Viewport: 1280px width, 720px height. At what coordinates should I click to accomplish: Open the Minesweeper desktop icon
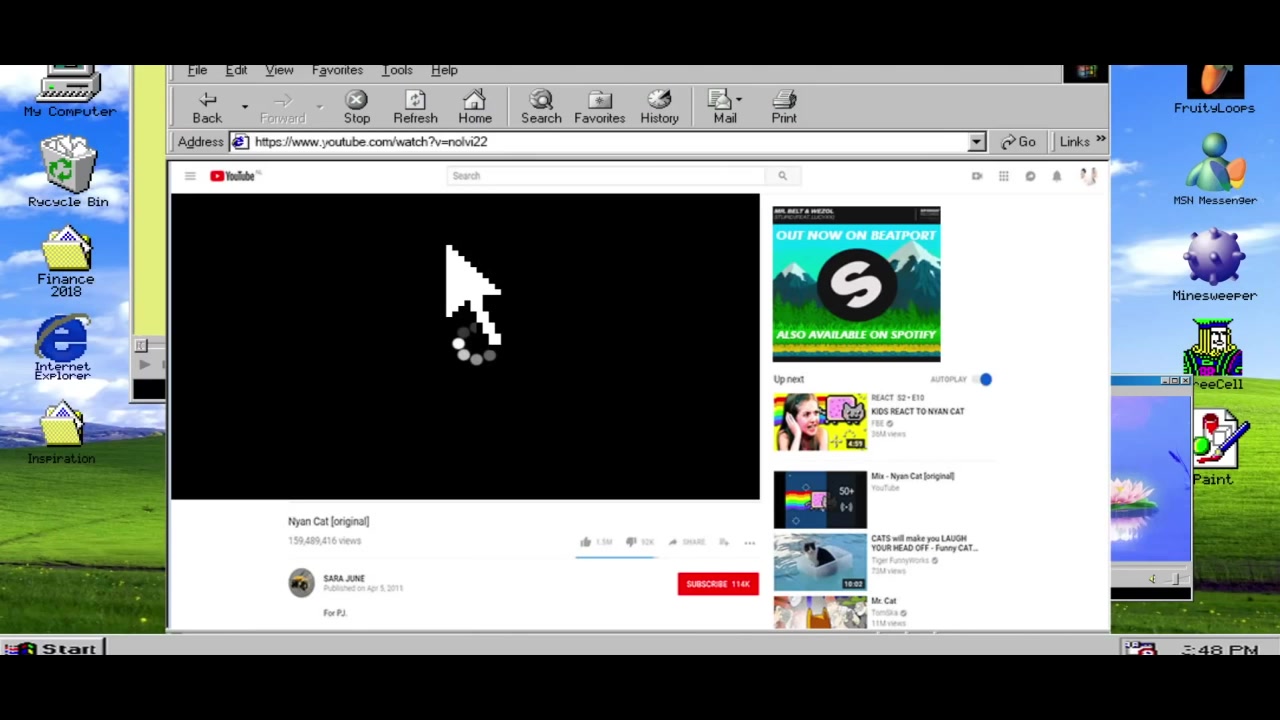click(1214, 263)
